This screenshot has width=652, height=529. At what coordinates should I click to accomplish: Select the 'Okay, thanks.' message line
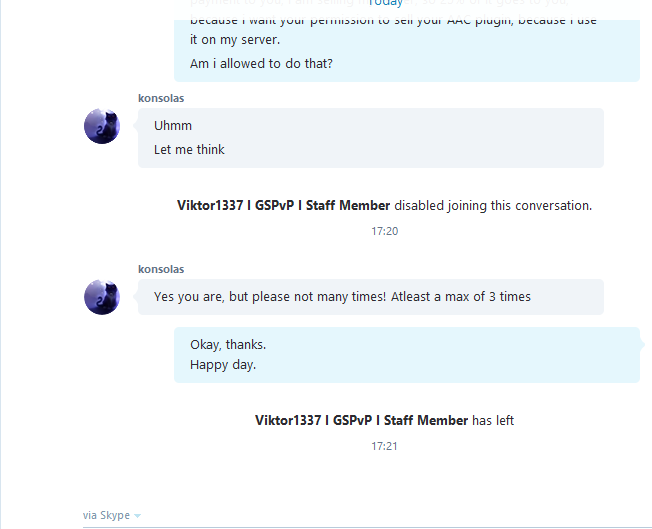click(x=228, y=345)
